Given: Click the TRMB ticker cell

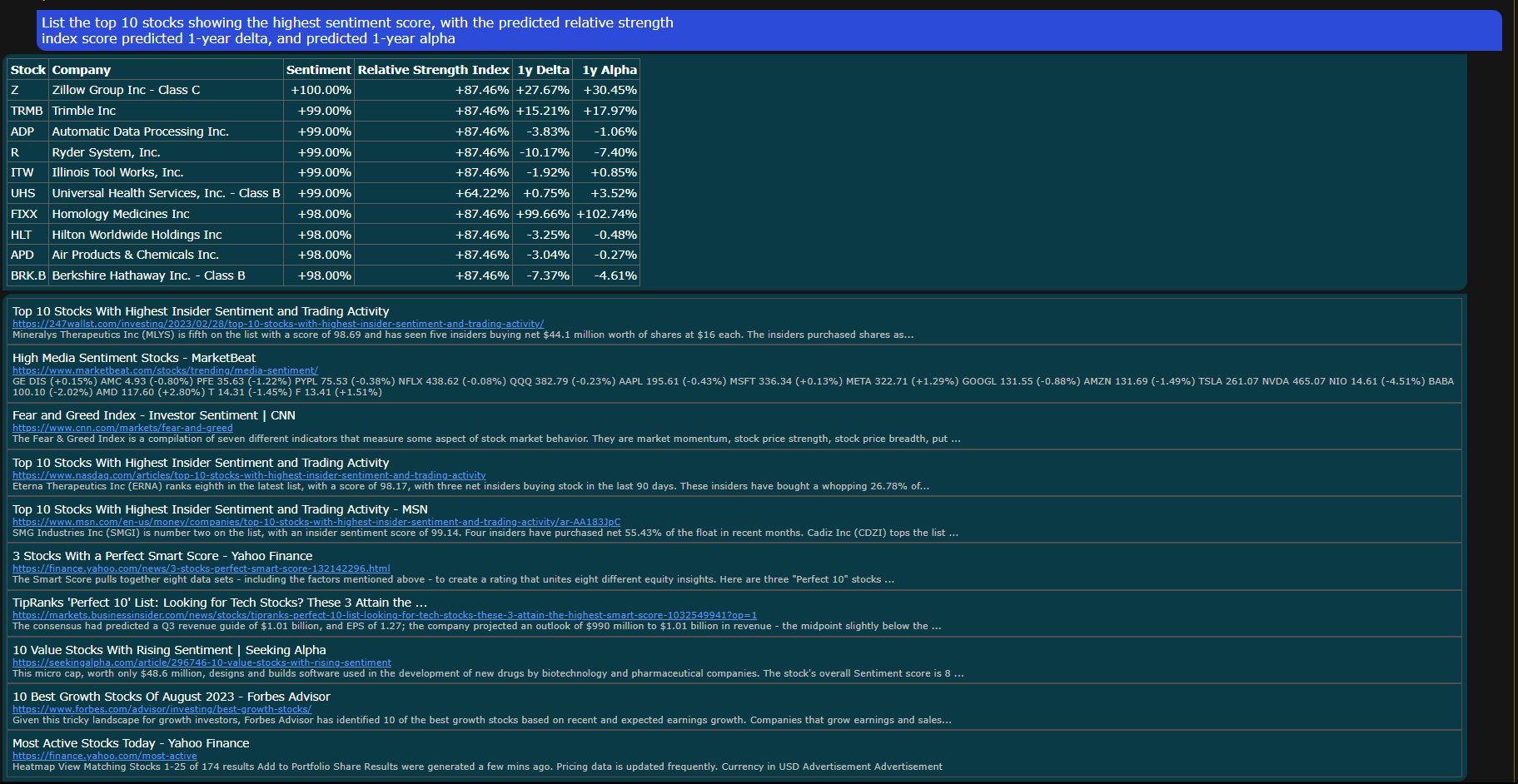Looking at the screenshot, I should click(x=27, y=111).
